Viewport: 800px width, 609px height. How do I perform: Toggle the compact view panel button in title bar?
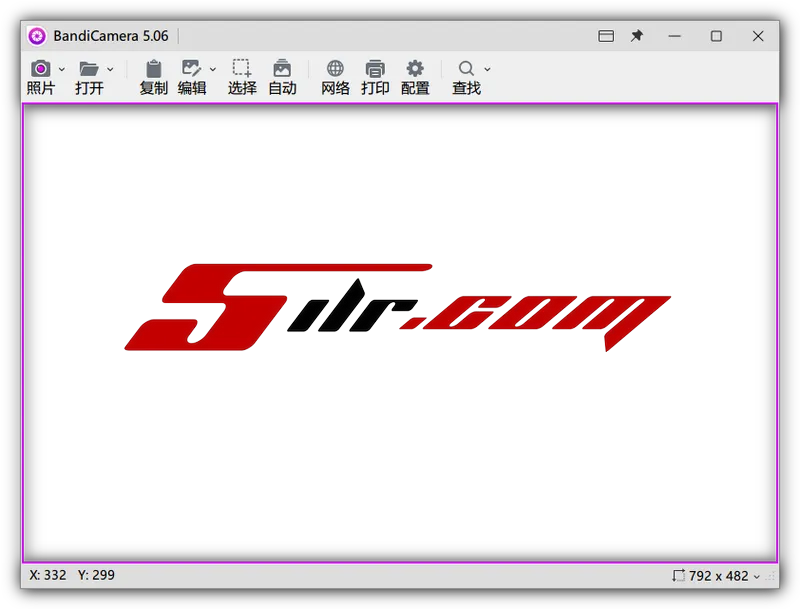pos(606,36)
